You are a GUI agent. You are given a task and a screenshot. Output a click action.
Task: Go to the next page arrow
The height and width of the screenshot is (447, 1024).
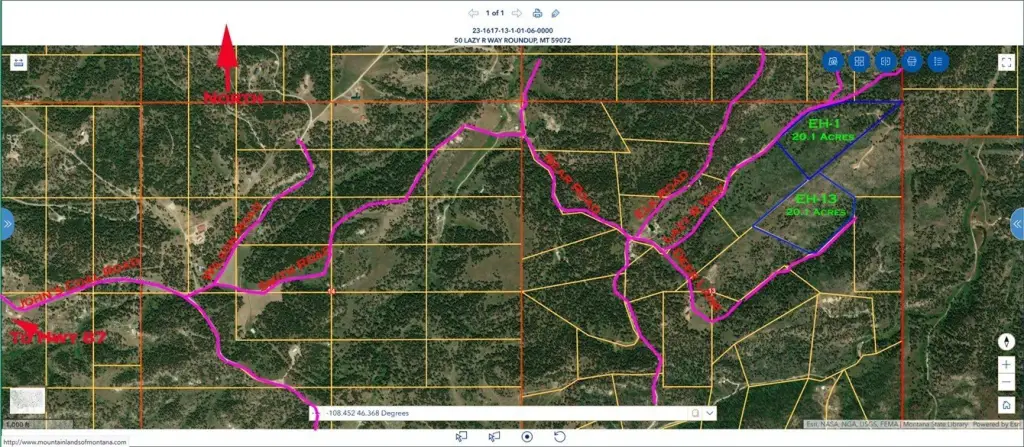(x=516, y=13)
